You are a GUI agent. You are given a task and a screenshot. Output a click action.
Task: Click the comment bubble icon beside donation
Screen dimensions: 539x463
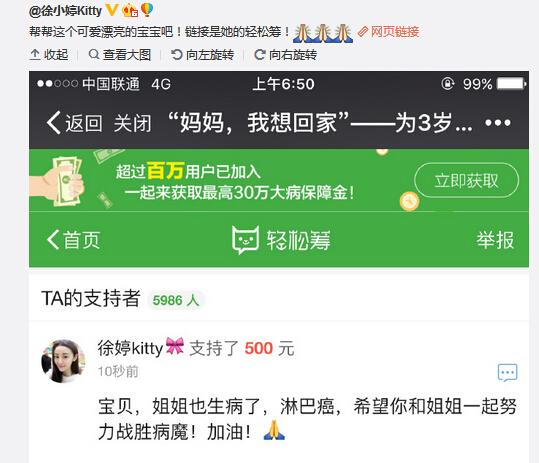point(507,372)
